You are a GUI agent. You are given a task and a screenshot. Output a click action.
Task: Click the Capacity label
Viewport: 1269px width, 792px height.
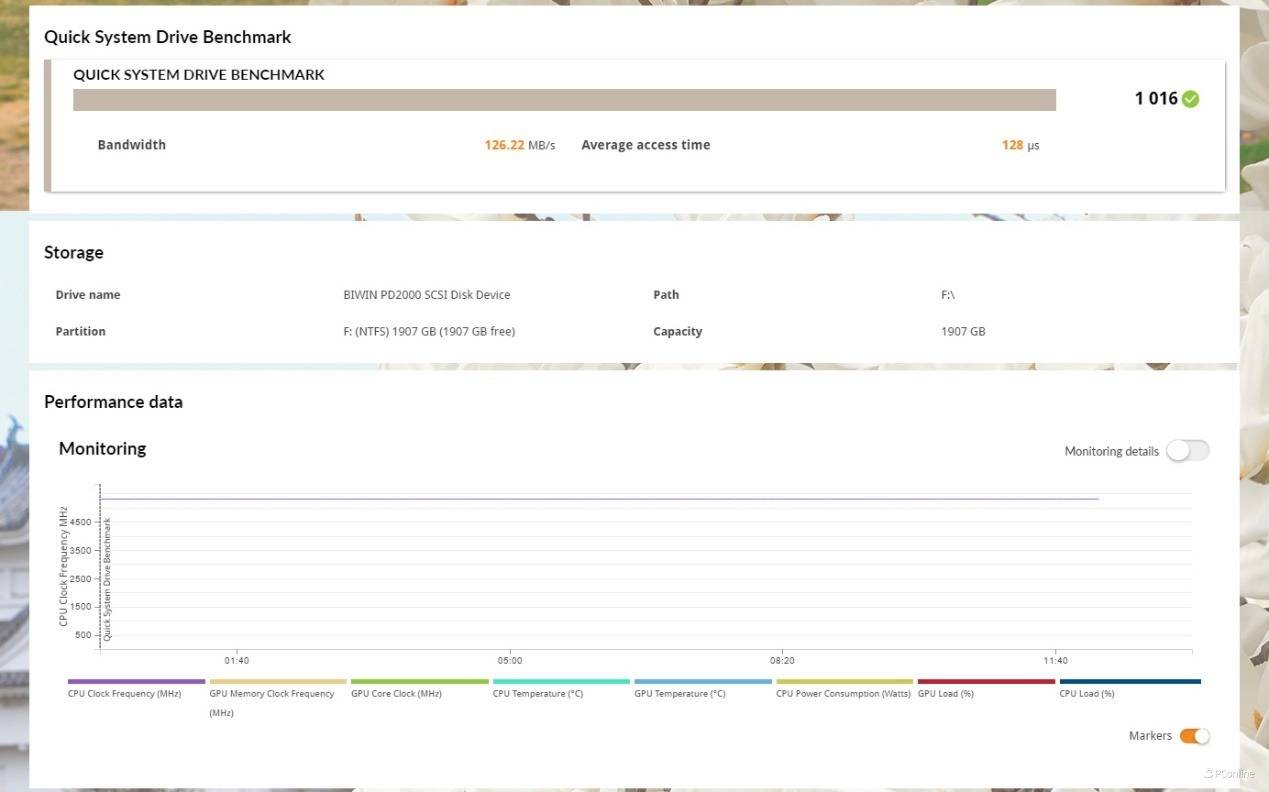tap(678, 331)
